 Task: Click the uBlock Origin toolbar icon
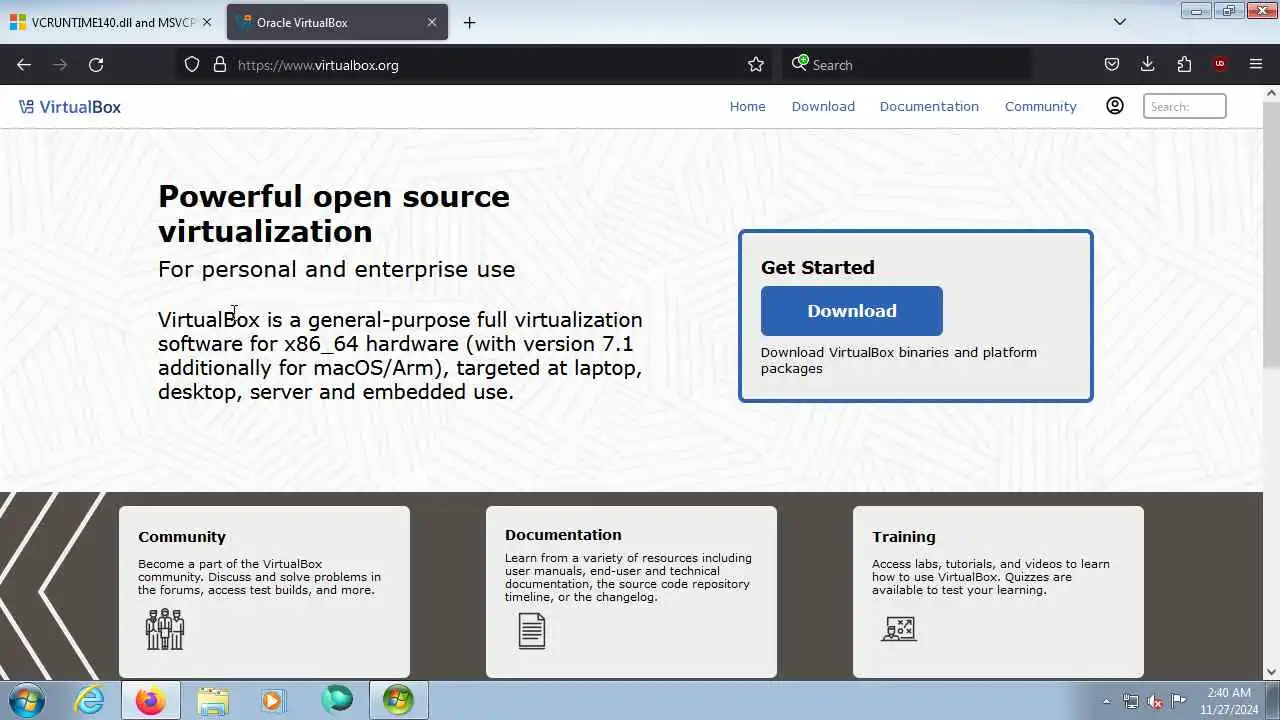point(1220,65)
